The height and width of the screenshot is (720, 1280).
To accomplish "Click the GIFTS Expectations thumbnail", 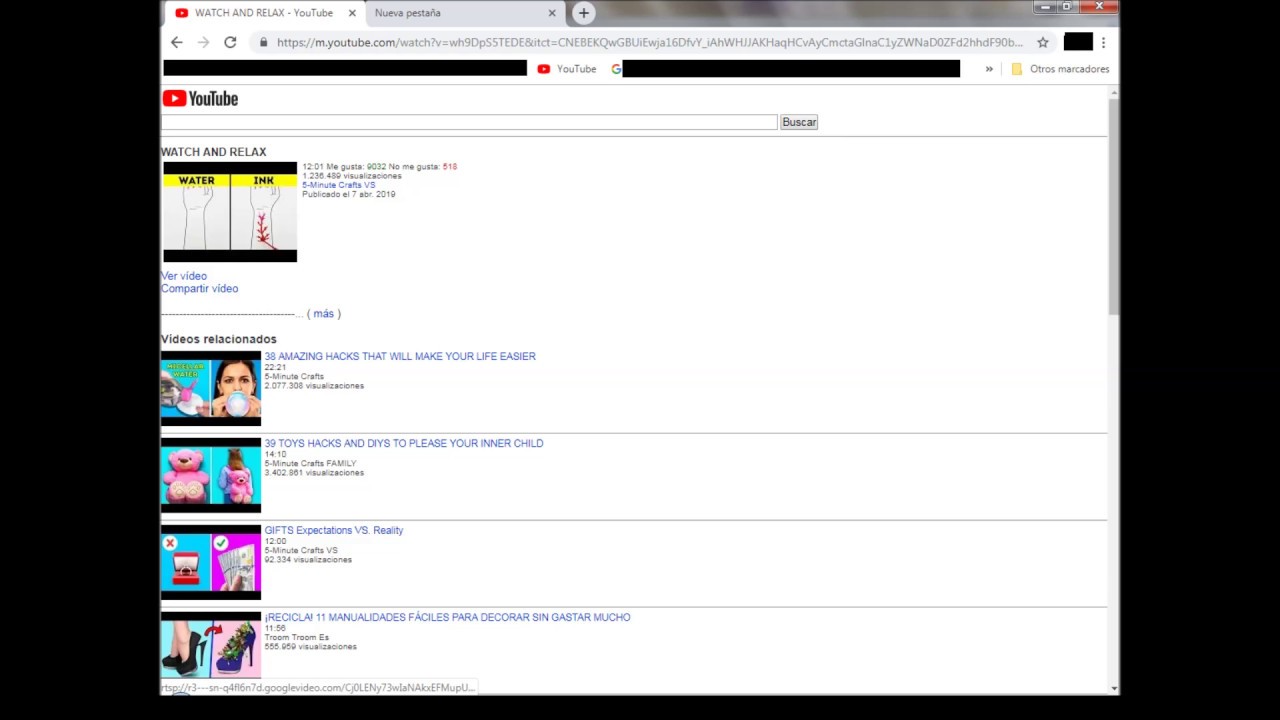I will 211,562.
